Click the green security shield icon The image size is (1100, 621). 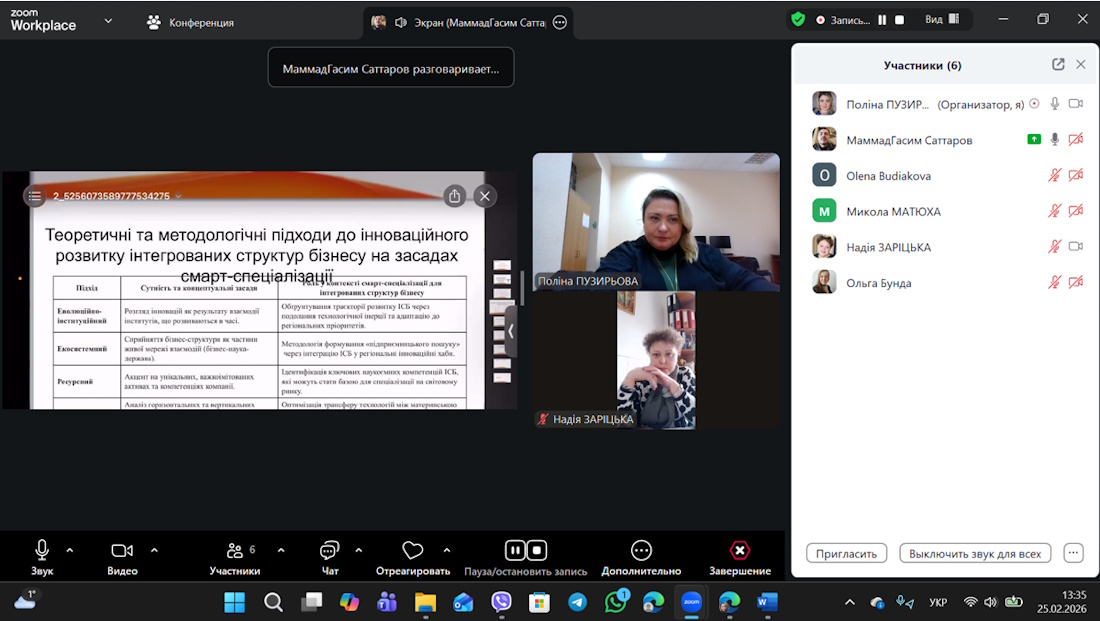coord(797,19)
